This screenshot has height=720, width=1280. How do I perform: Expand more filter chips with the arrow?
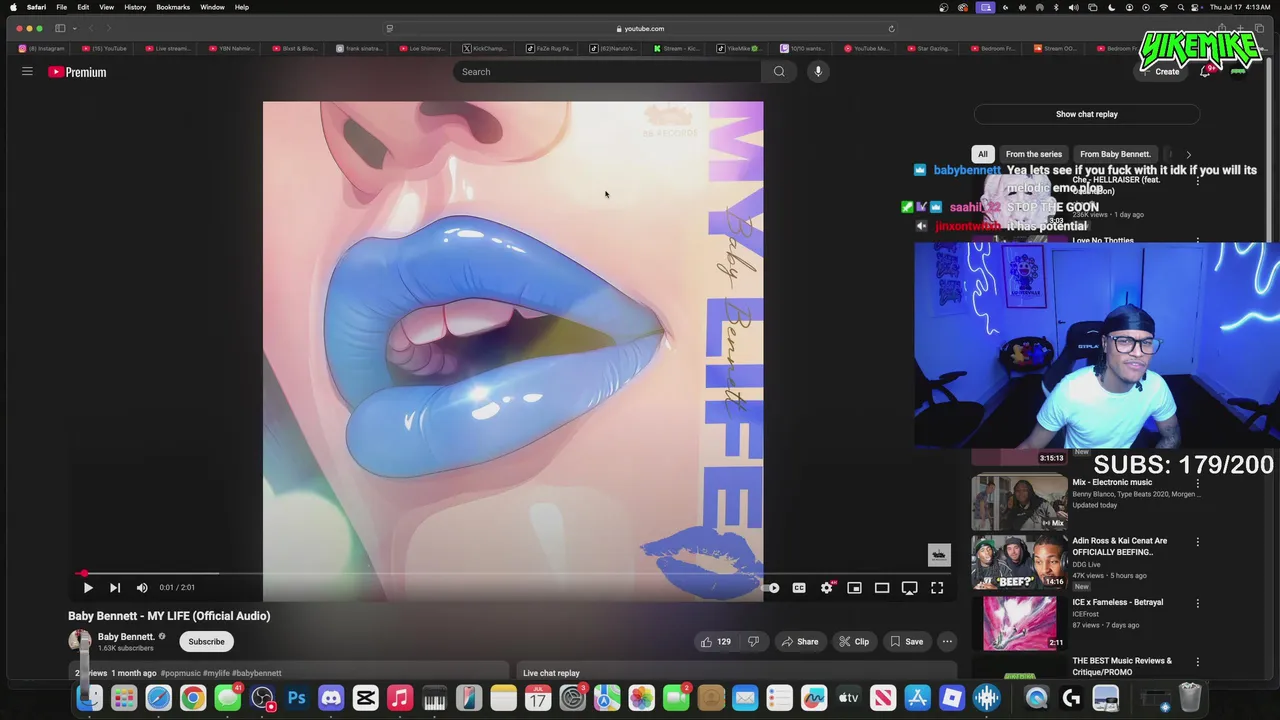(x=1188, y=154)
